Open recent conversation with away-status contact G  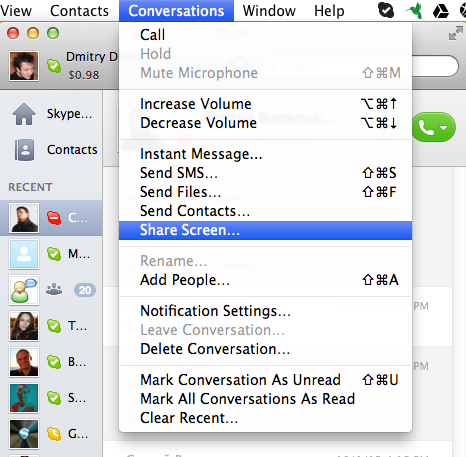click(x=51, y=434)
